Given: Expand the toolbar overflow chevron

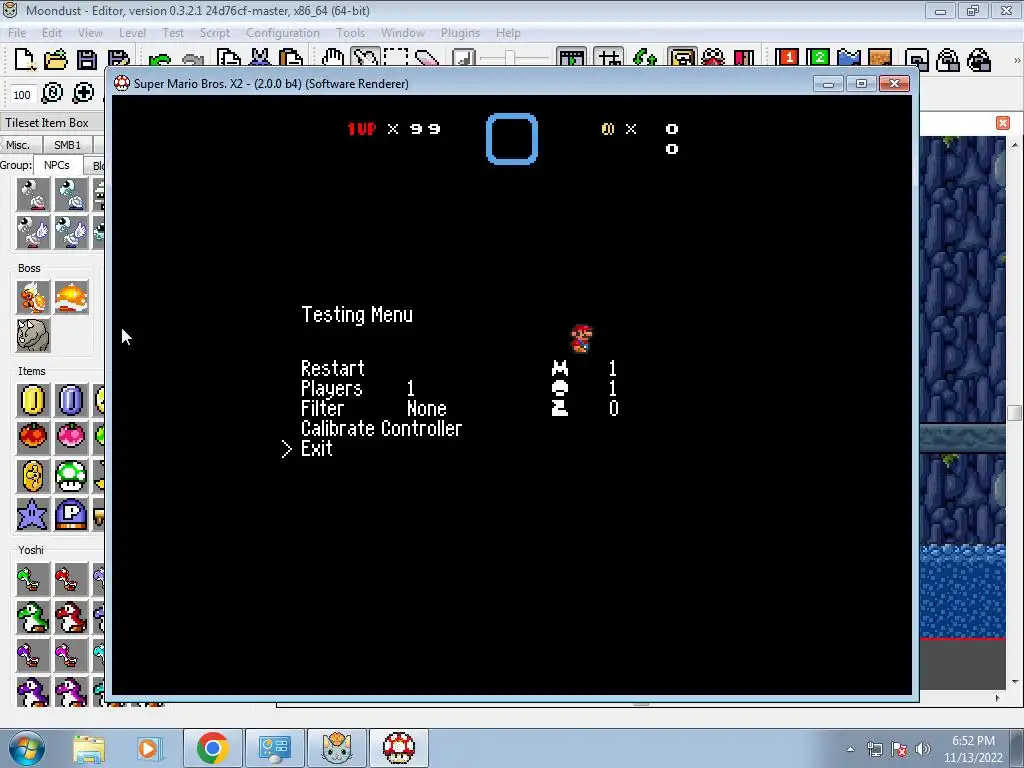Looking at the screenshot, I should tap(1016, 60).
